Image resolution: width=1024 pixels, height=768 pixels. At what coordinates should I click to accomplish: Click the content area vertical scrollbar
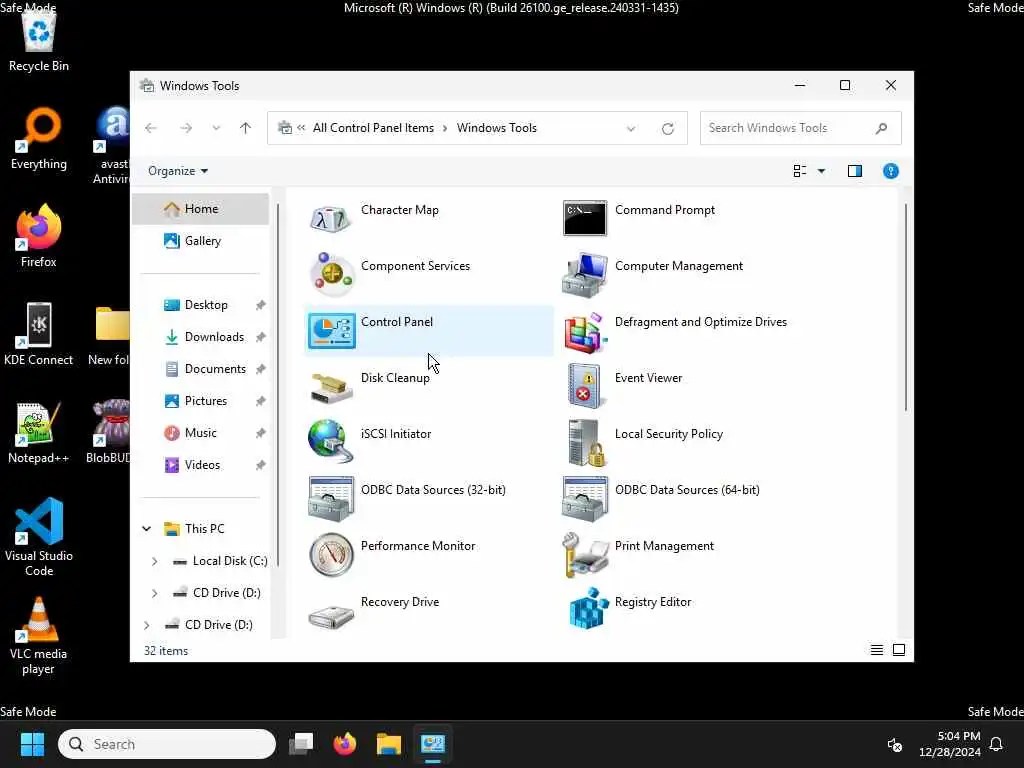tap(906, 307)
